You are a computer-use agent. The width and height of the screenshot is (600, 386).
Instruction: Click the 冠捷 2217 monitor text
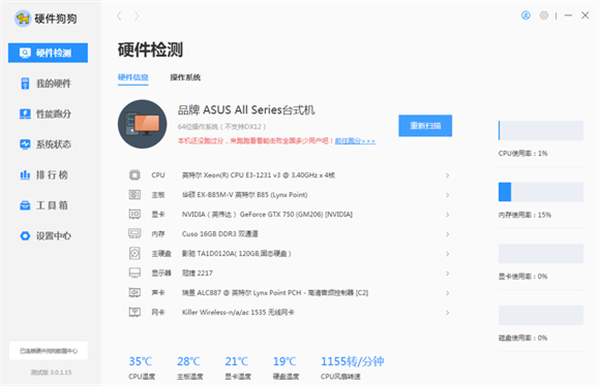197,273
